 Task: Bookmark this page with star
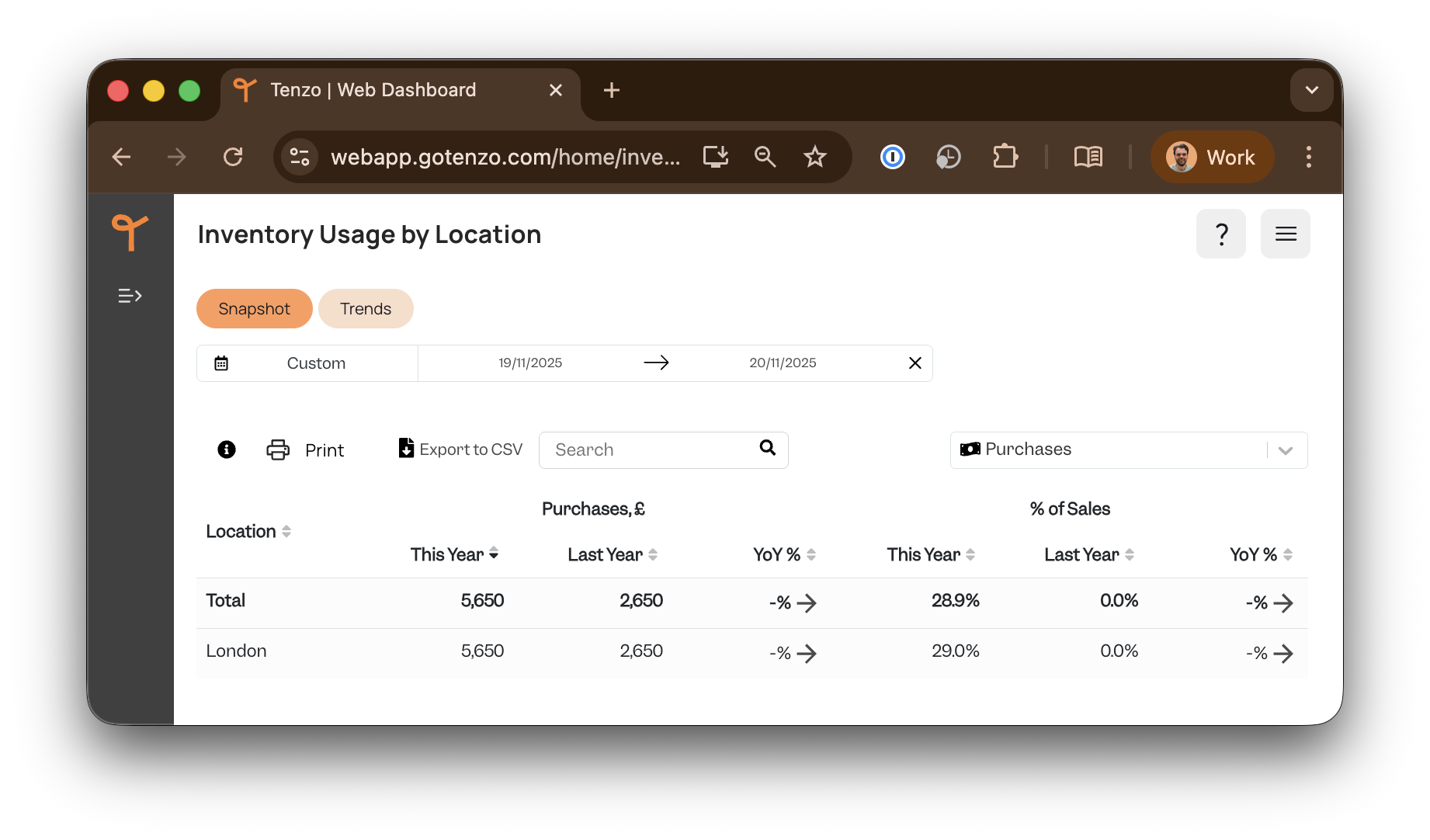coord(815,157)
